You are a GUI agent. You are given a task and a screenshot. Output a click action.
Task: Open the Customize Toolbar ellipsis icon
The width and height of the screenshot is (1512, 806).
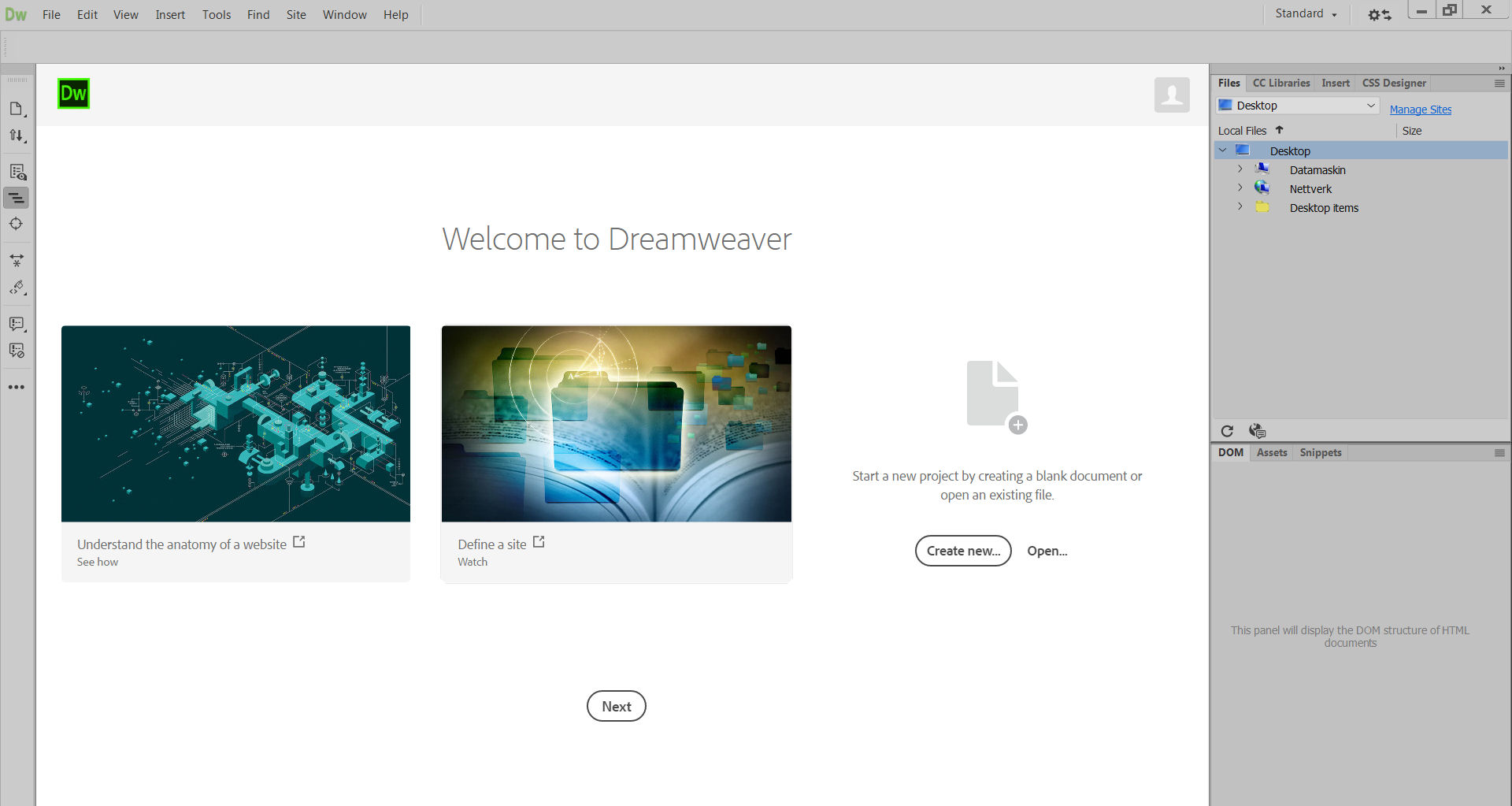coord(17,387)
